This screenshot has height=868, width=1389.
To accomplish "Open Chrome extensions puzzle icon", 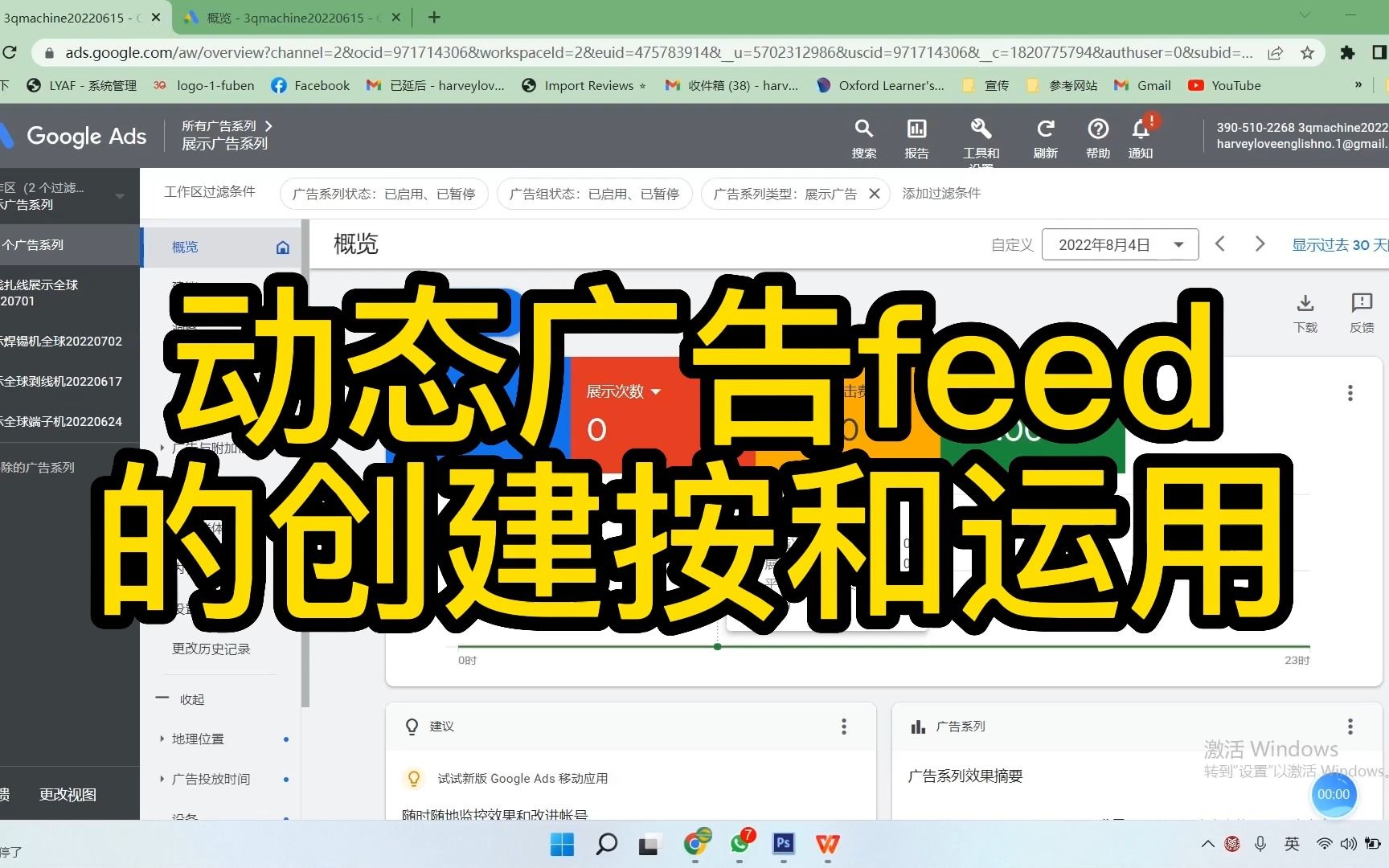I will click(x=1347, y=53).
